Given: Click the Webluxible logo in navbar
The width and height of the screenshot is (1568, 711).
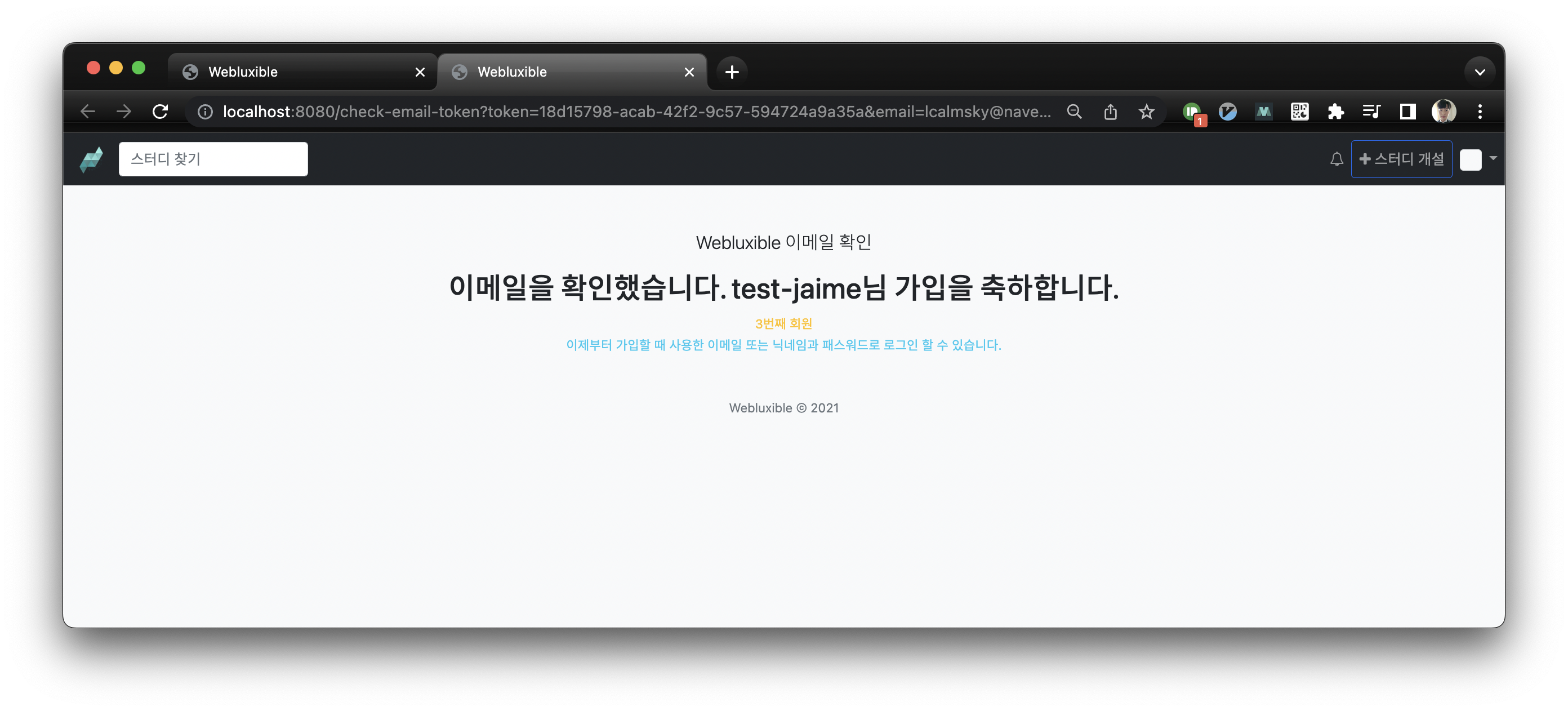Looking at the screenshot, I should point(91,159).
